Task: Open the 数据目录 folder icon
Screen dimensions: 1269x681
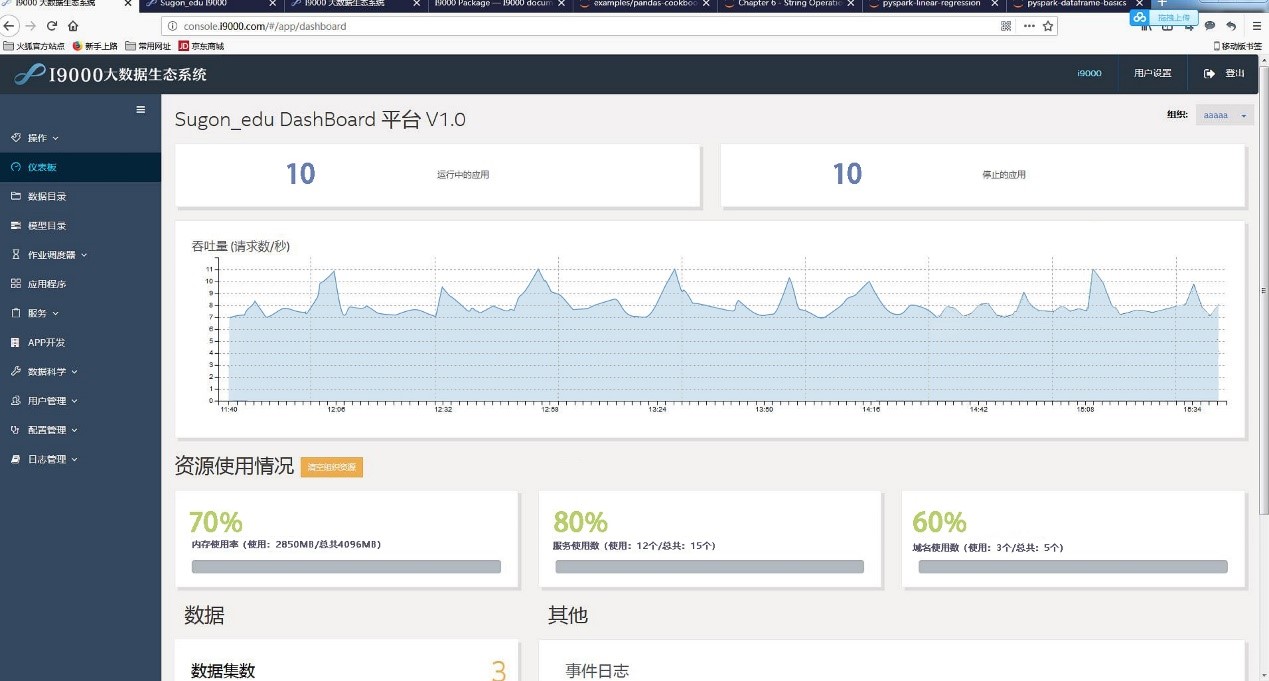Action: [x=15, y=196]
